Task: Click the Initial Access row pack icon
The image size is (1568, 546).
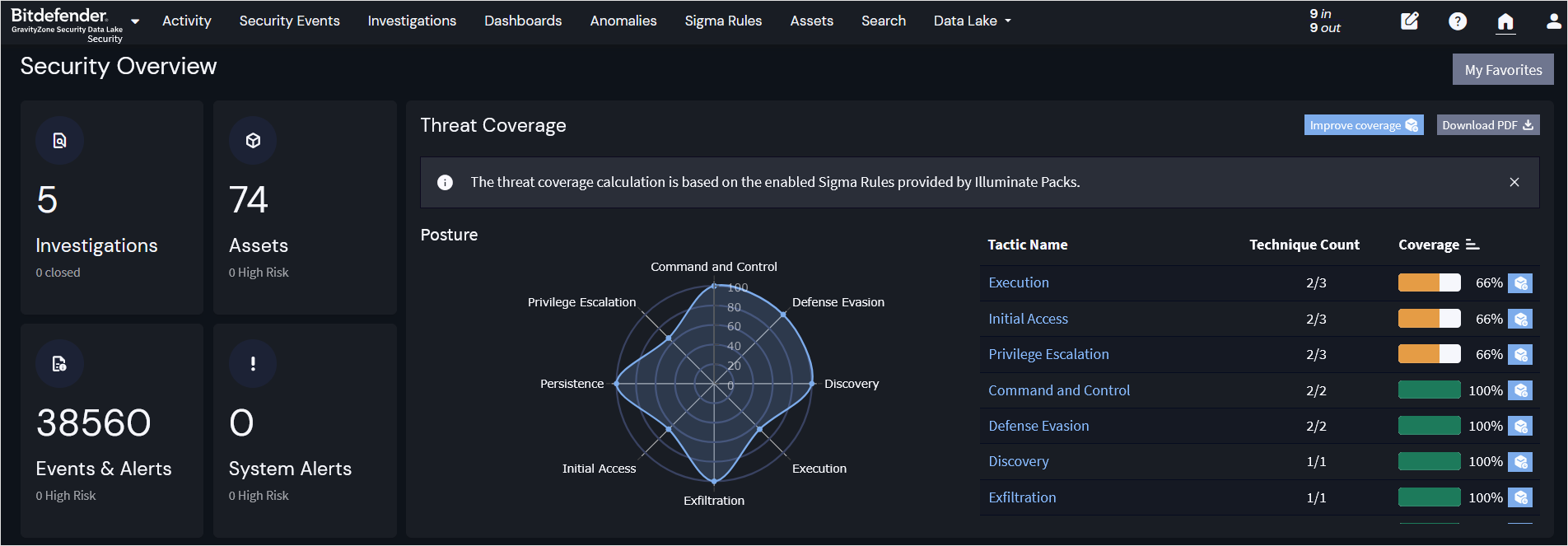Action: (x=1520, y=319)
